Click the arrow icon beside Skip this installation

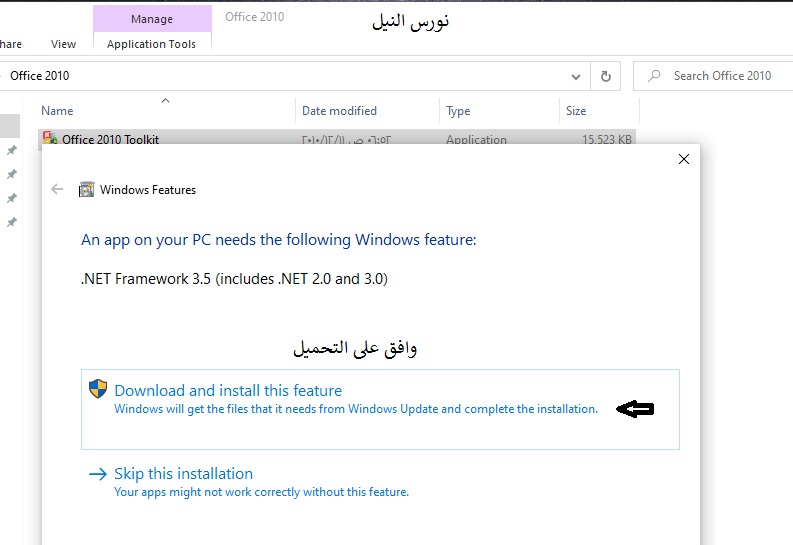tap(97, 474)
